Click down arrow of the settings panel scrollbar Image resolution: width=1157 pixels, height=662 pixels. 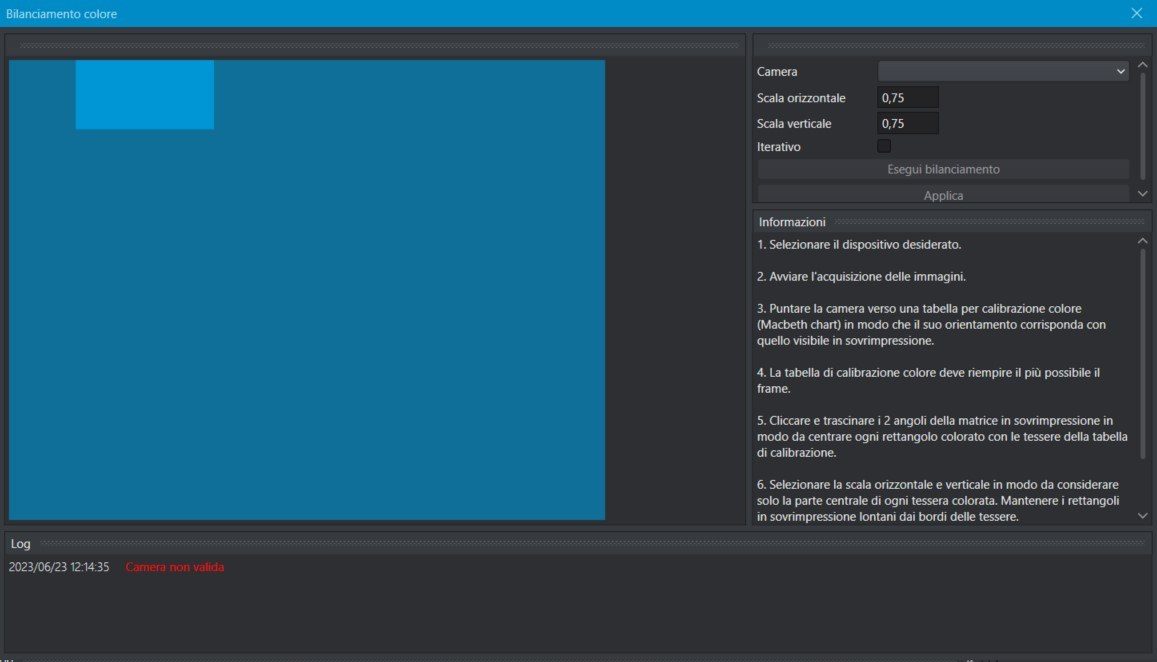(x=1142, y=193)
